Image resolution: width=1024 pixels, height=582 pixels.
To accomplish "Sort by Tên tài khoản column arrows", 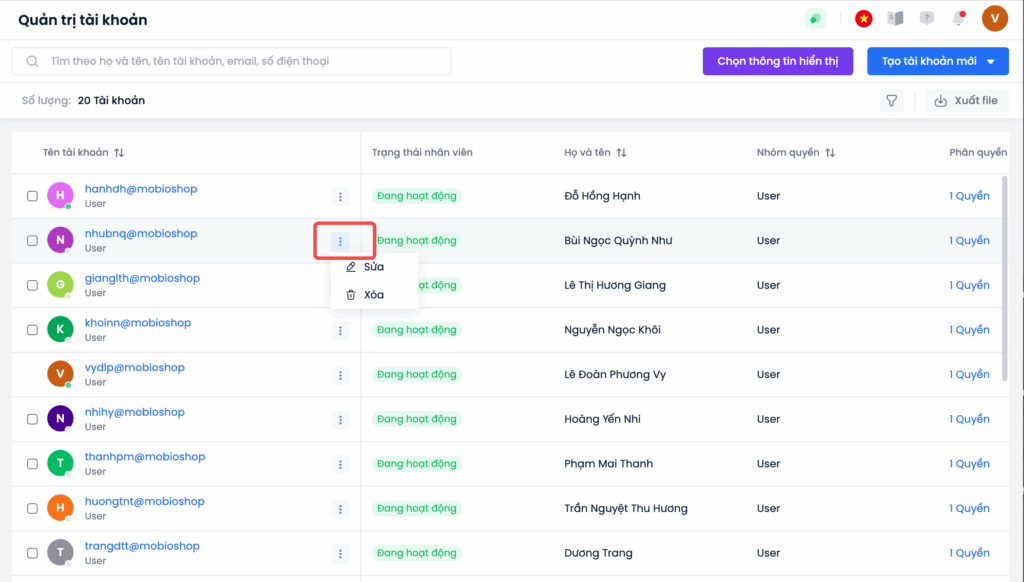I will [x=119, y=153].
